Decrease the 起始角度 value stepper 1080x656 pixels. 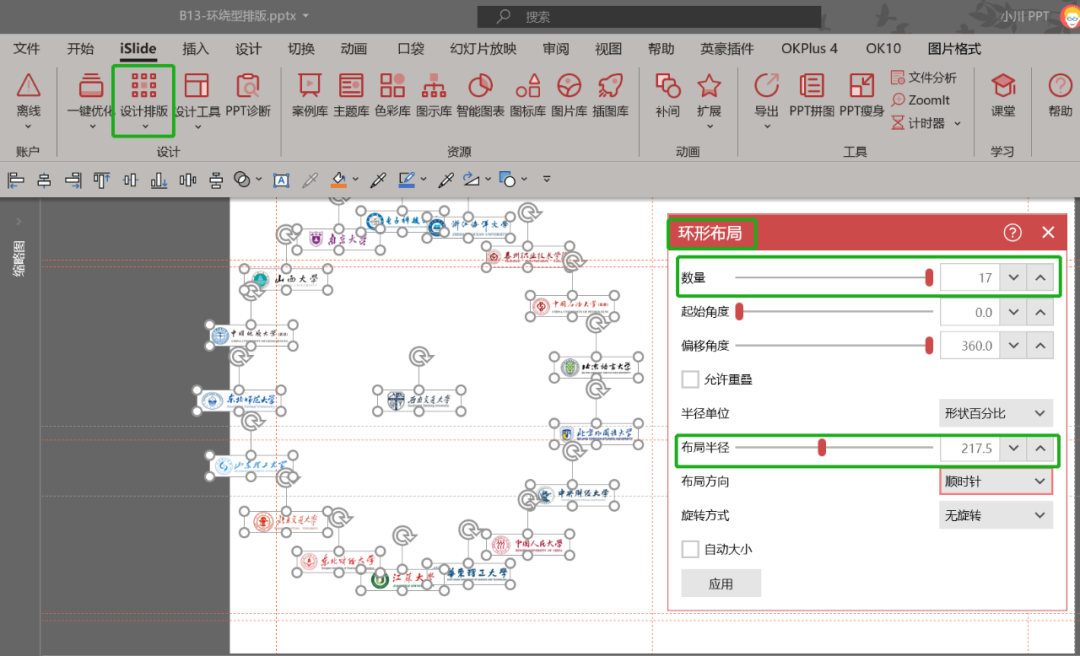(x=1013, y=311)
